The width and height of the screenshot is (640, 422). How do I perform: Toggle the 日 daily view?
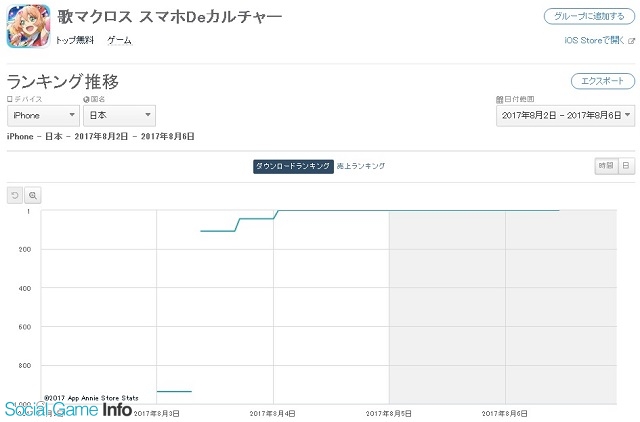[x=626, y=166]
